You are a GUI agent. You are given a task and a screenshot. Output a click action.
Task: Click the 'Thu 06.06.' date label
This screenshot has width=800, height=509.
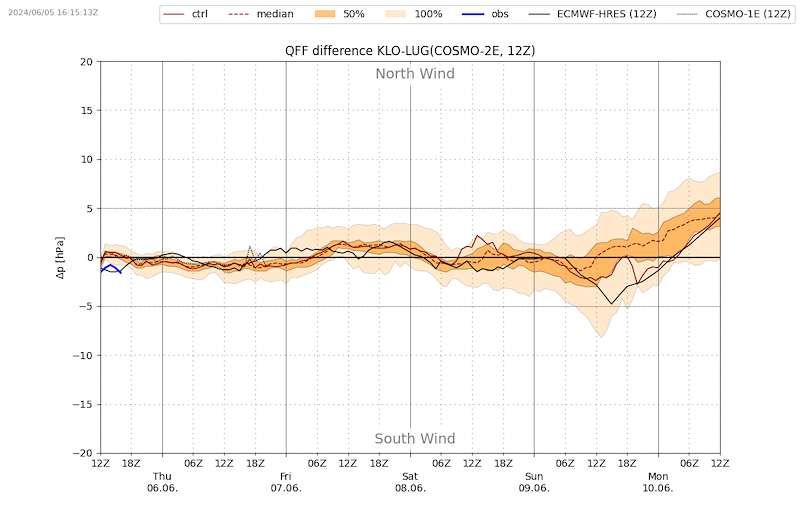pyautogui.click(x=162, y=482)
